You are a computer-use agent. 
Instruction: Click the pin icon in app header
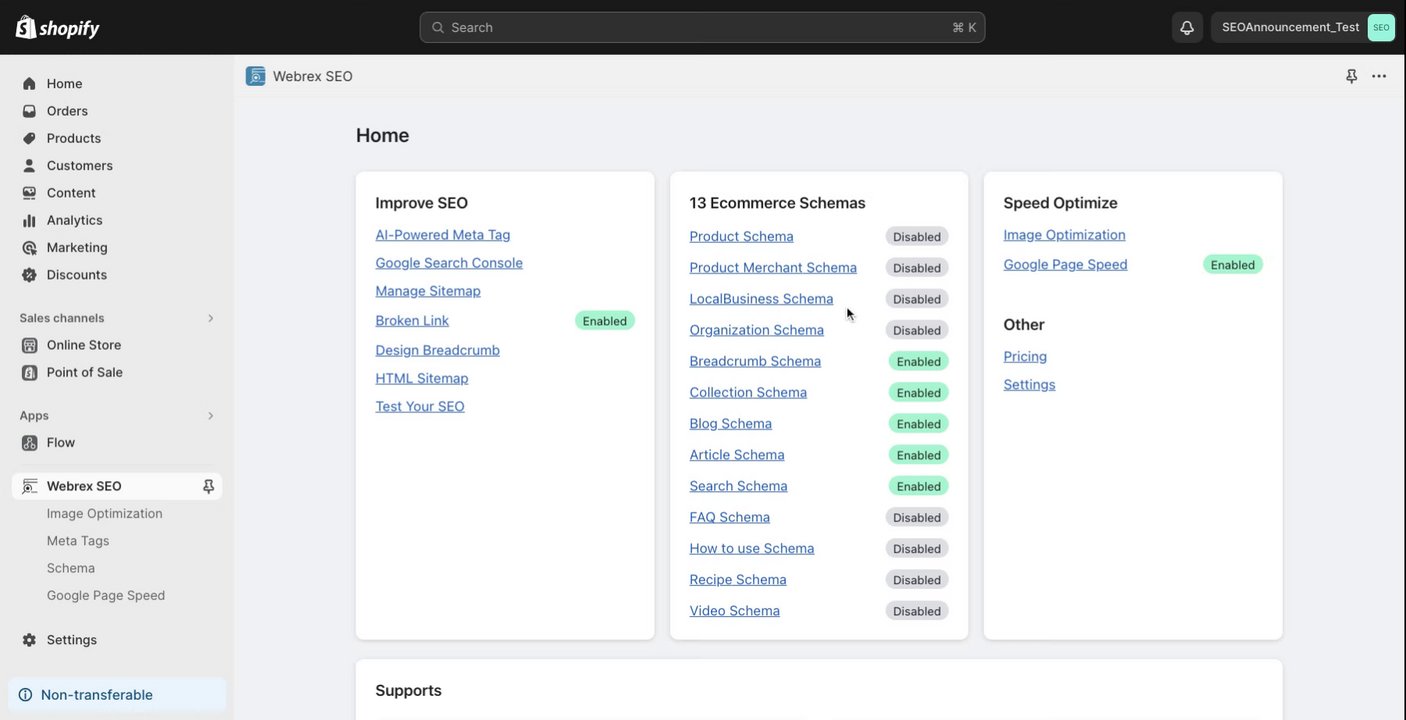(x=1352, y=76)
